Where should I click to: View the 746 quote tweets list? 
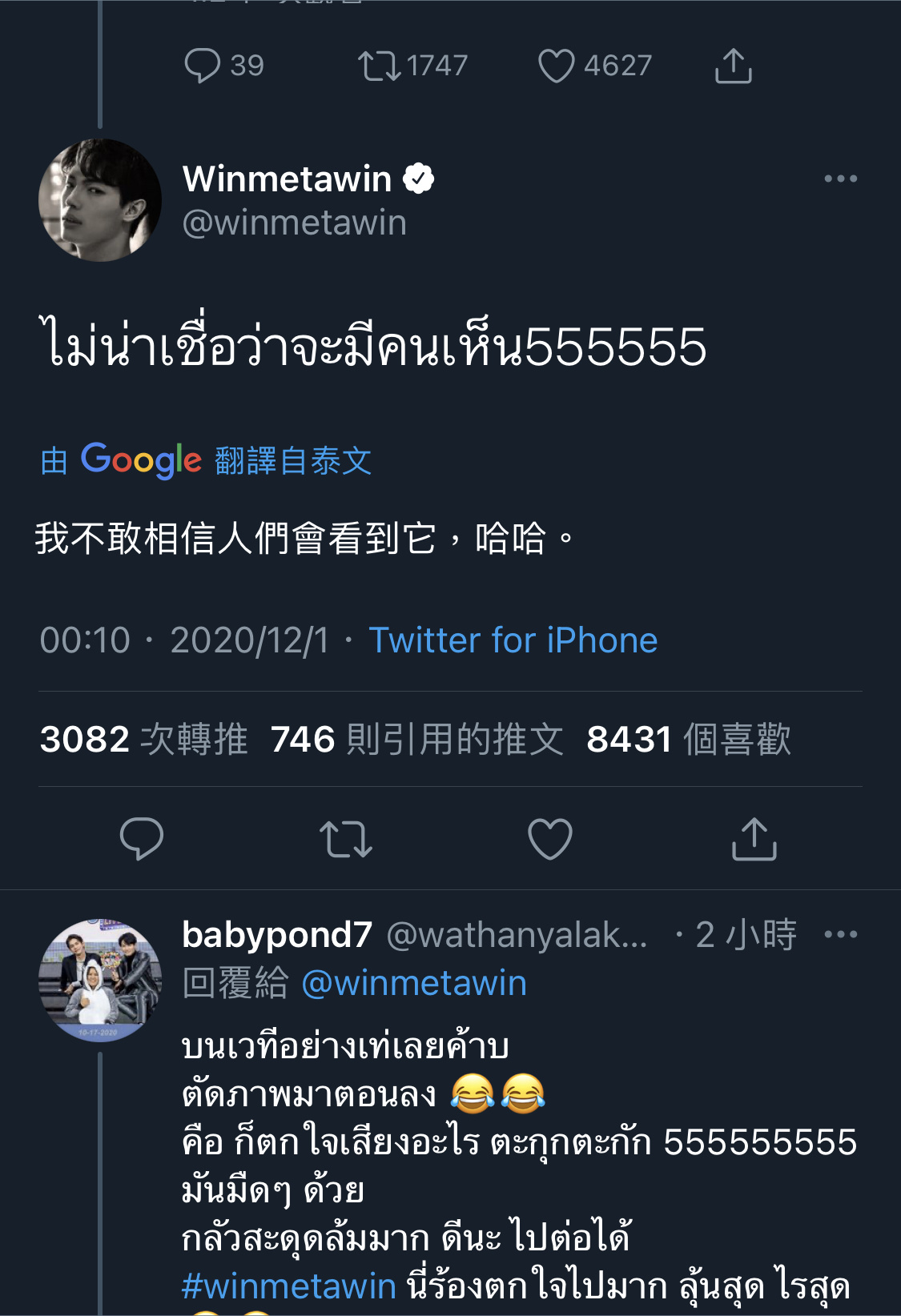pos(417,739)
